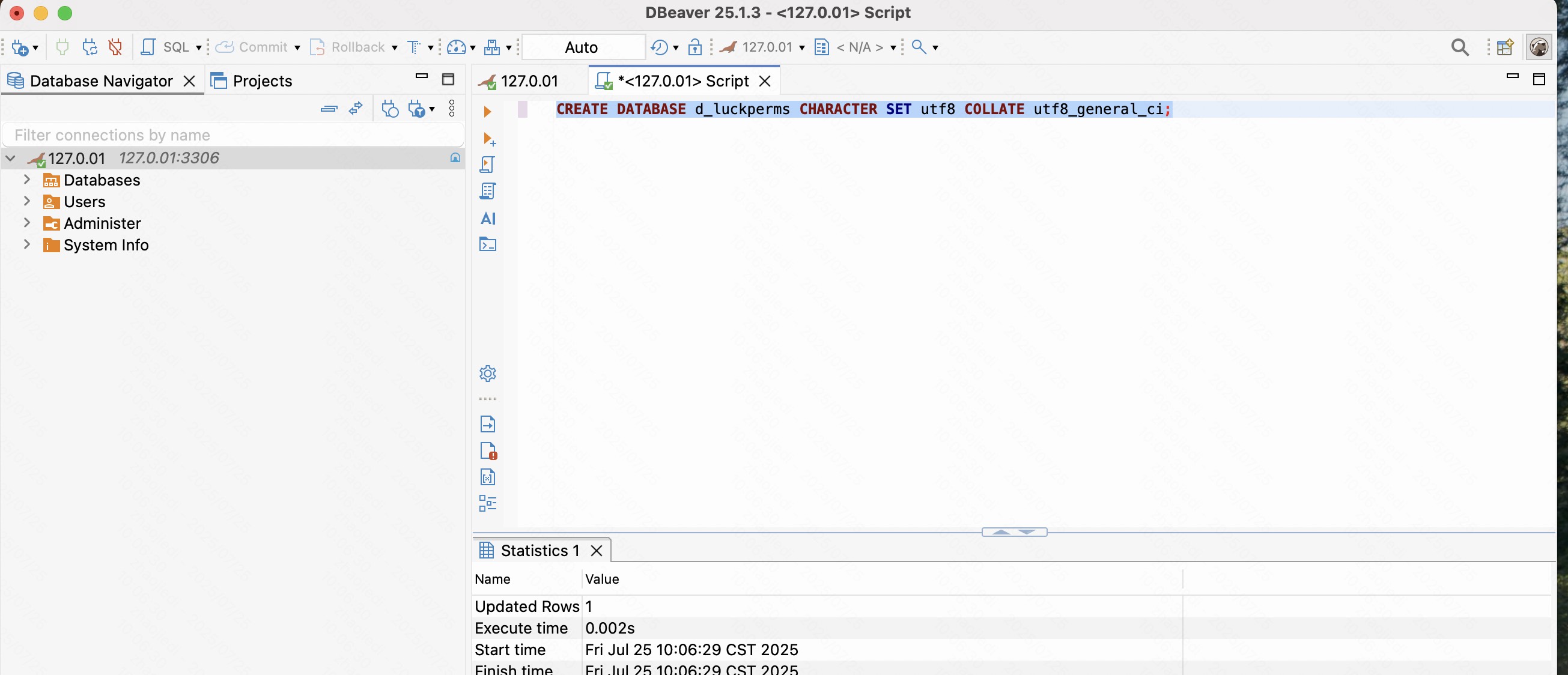Screen dimensions: 1568x675
Task: Select active connection 127.0.01 in toolbar
Action: (762, 47)
